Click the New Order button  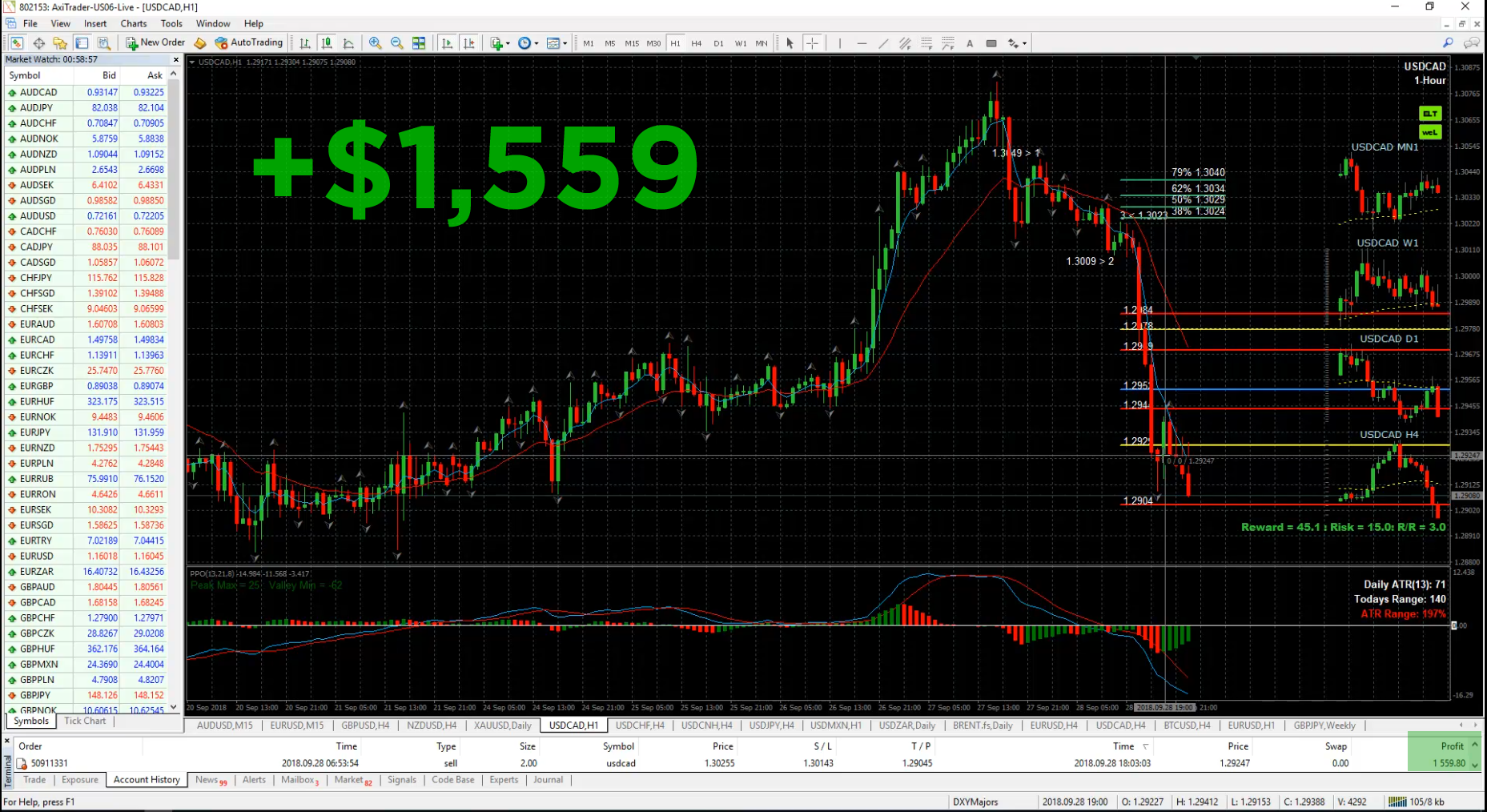click(155, 43)
